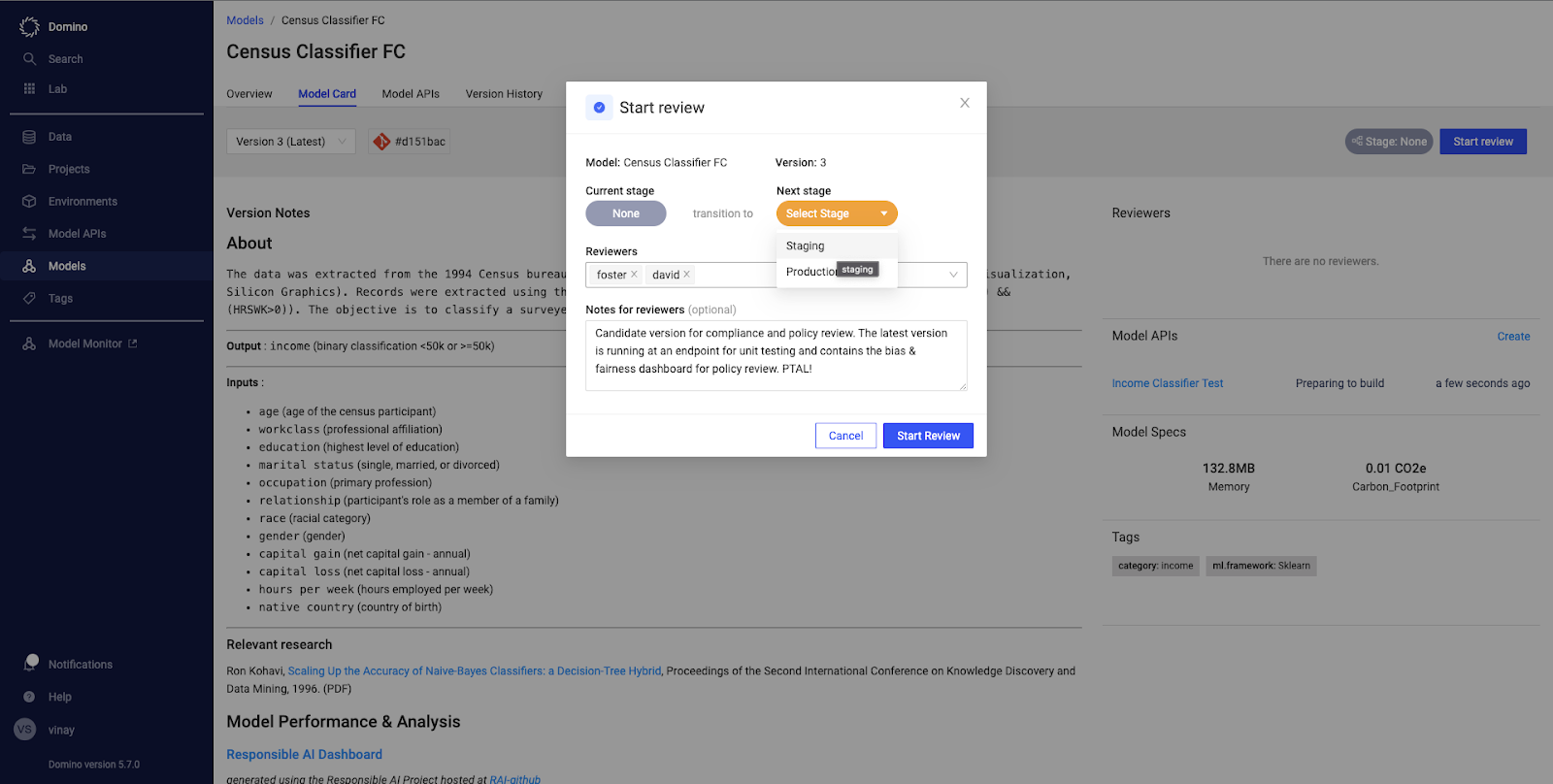Click the ml.framework: Sklearn tag
The image size is (1553, 784).
pyautogui.click(x=1261, y=566)
